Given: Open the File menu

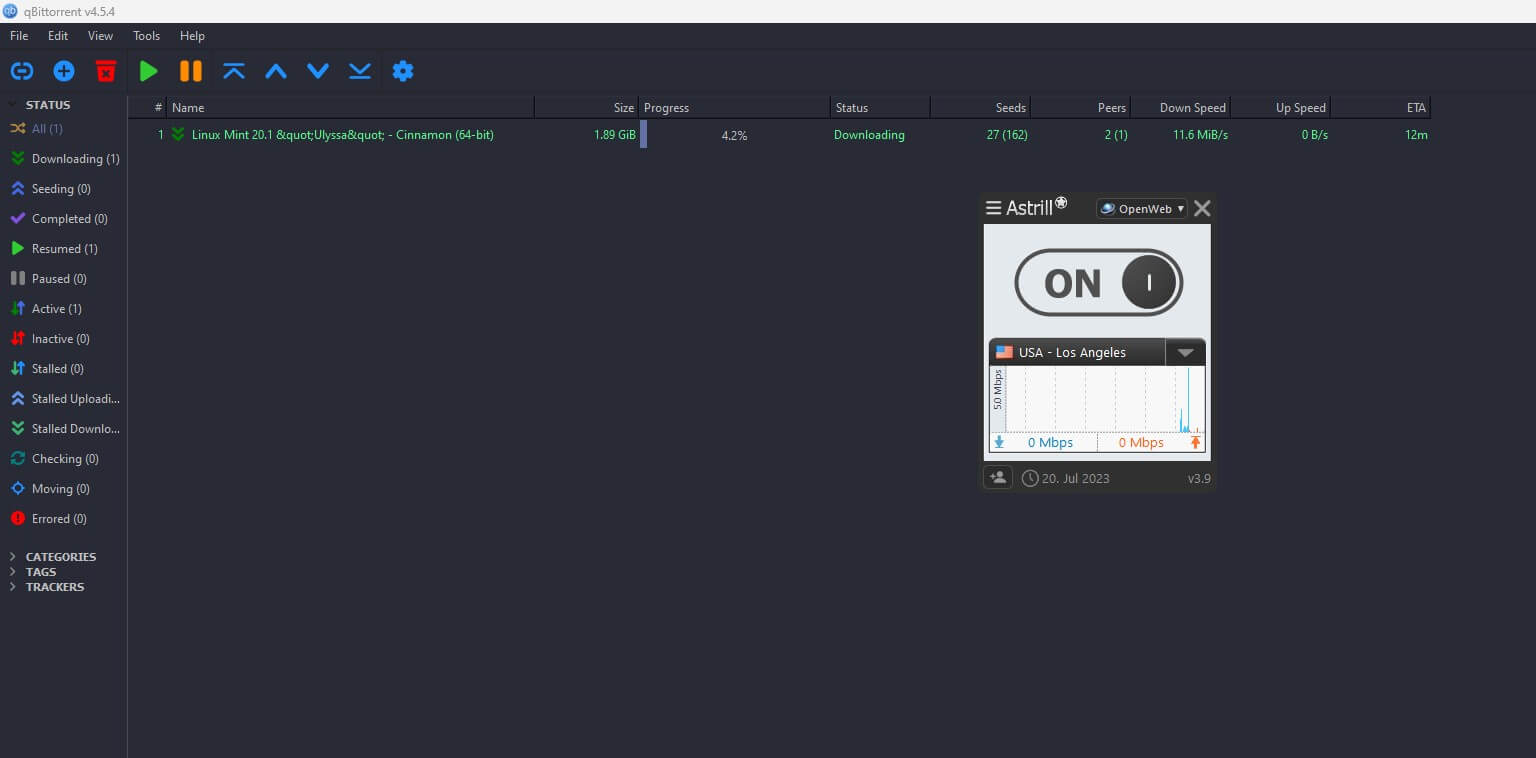Looking at the screenshot, I should pos(19,36).
